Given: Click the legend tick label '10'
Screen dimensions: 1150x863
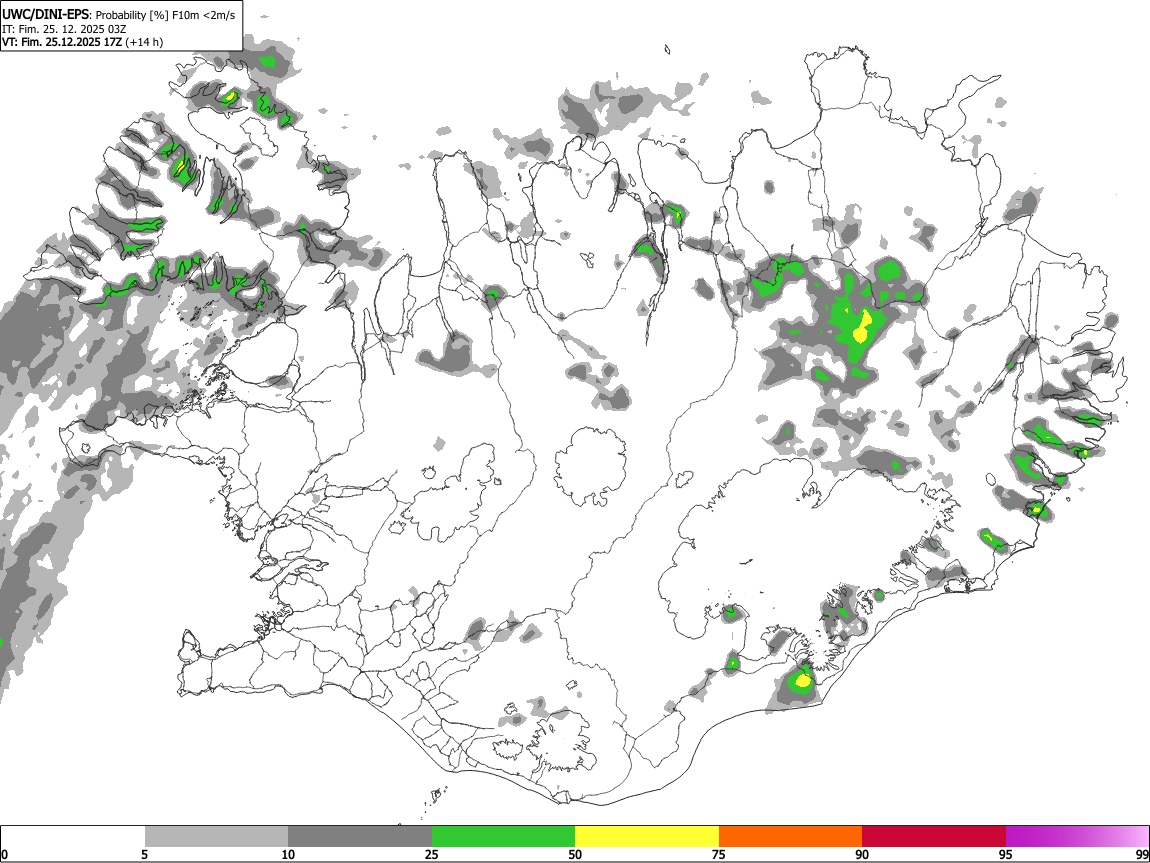Looking at the screenshot, I should 288,854.
